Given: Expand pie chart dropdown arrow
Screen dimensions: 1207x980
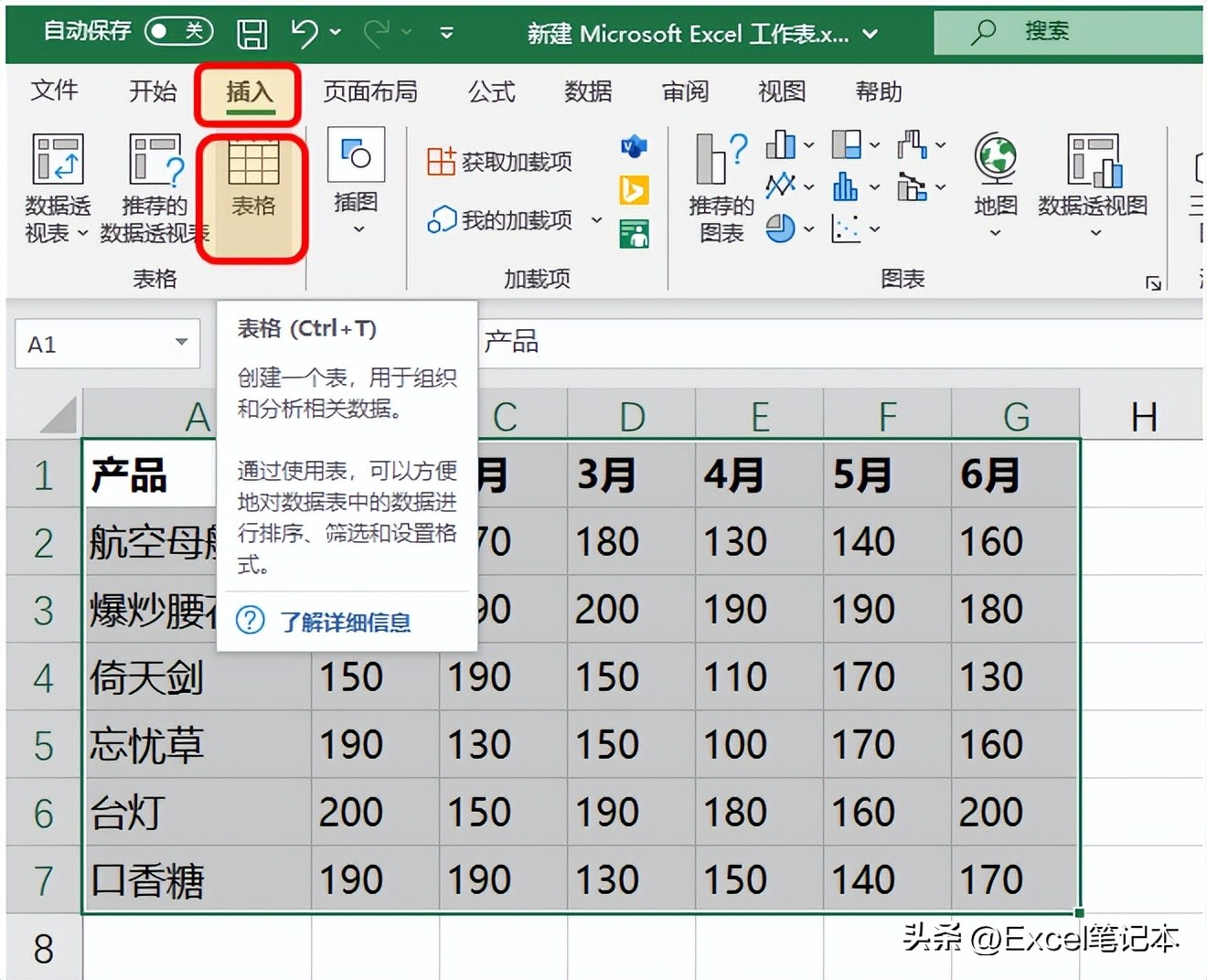Looking at the screenshot, I should [x=808, y=229].
